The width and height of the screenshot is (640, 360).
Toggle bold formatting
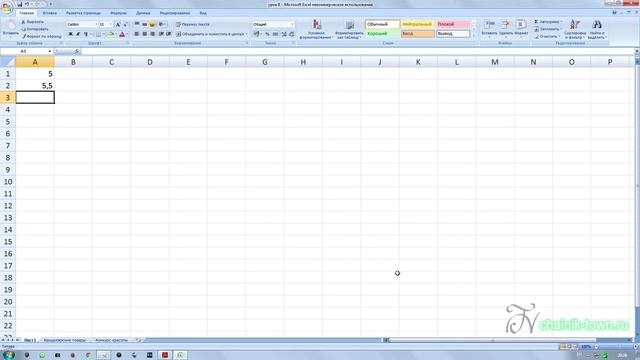(71, 34)
